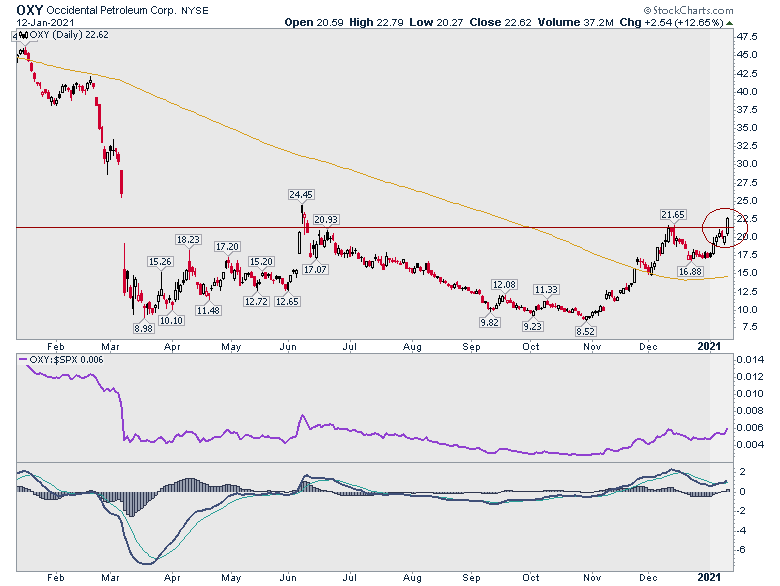This screenshot has height=586, width=780.
Task: Click the 18.23 April high label
Action: (188, 240)
